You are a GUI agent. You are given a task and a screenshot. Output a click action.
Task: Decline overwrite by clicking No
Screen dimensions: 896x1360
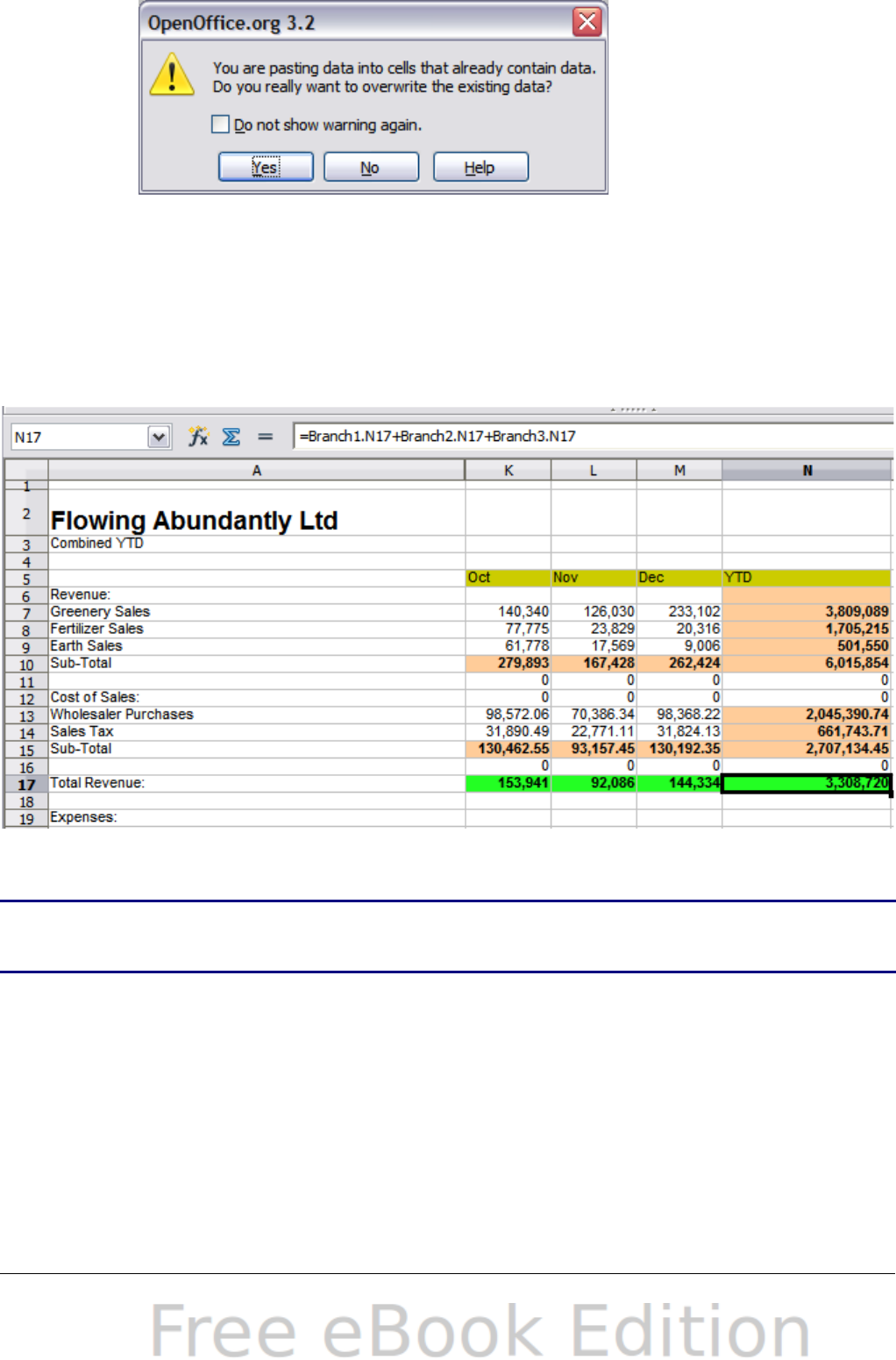[371, 167]
